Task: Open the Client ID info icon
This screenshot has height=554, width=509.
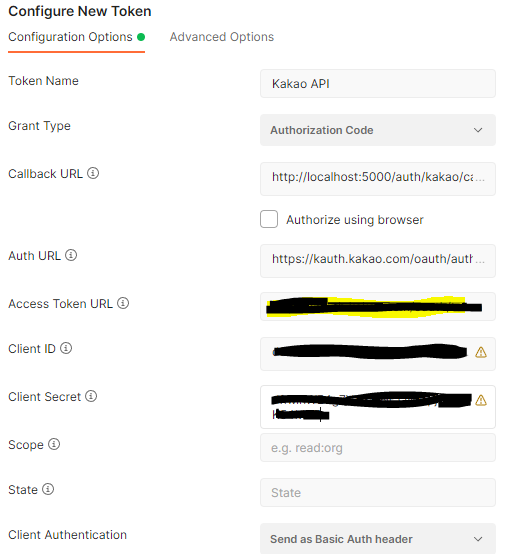Action: [66, 348]
